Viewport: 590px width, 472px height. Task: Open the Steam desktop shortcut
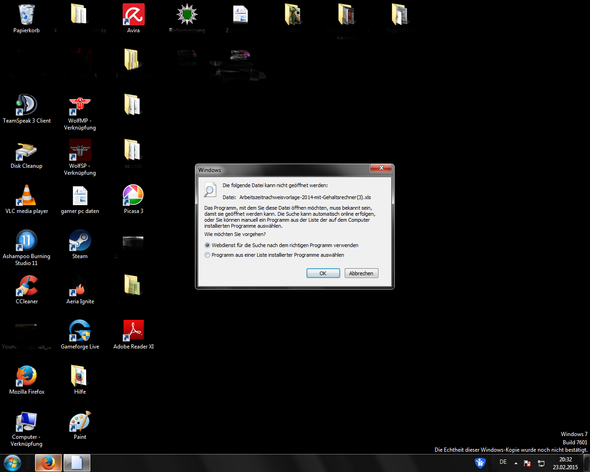[80, 244]
